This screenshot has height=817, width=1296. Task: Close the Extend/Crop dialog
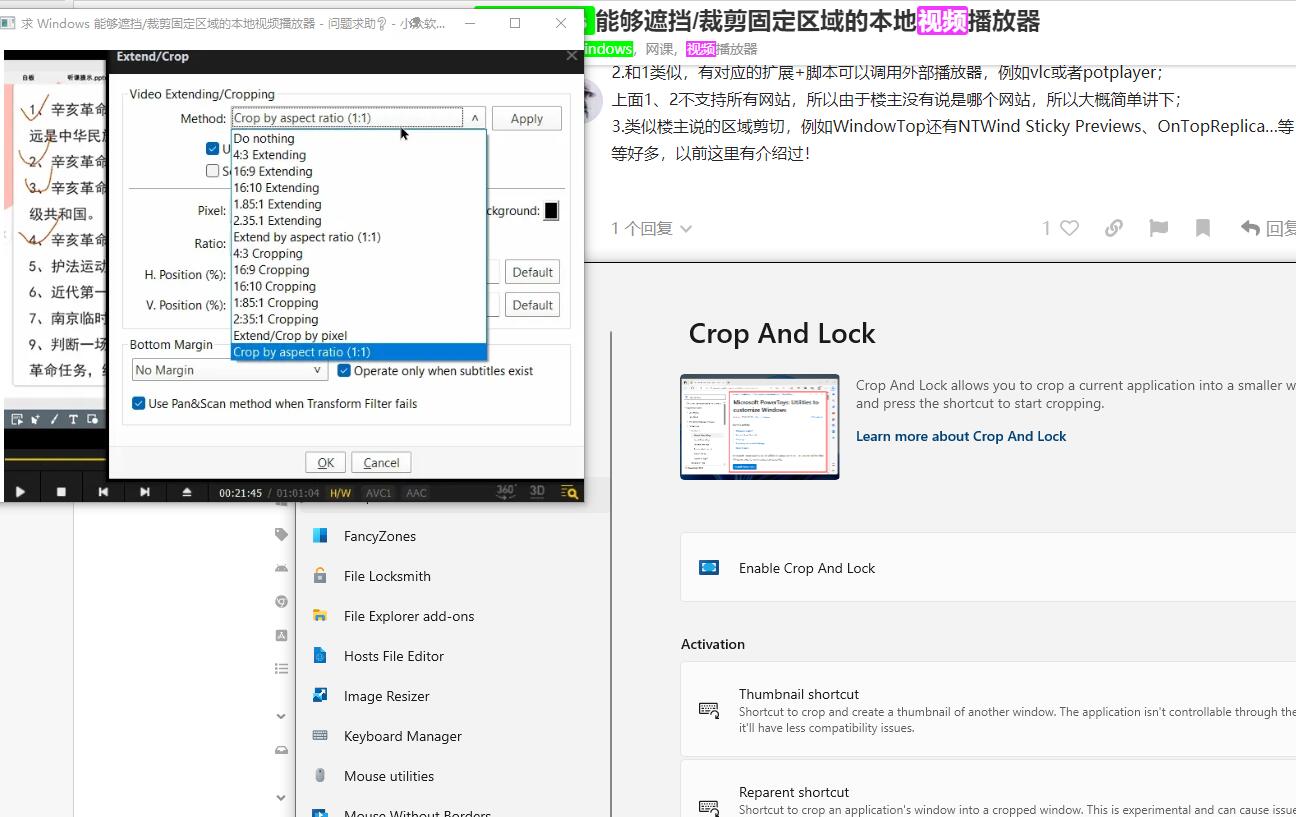(572, 56)
